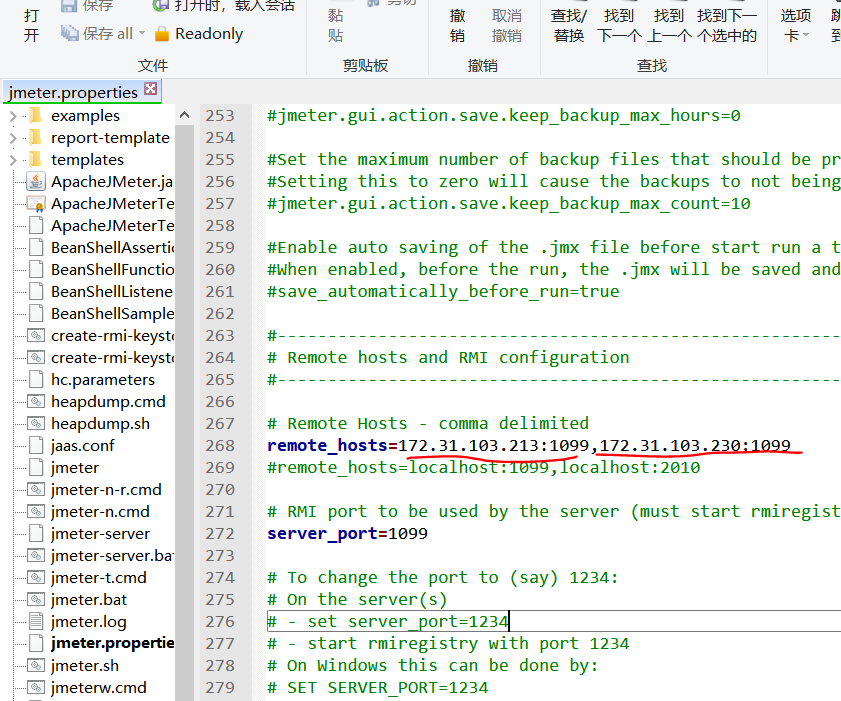Click 找到下一个 find next
Image resolution: width=841 pixels, height=701 pixels.
[x=619, y=25]
